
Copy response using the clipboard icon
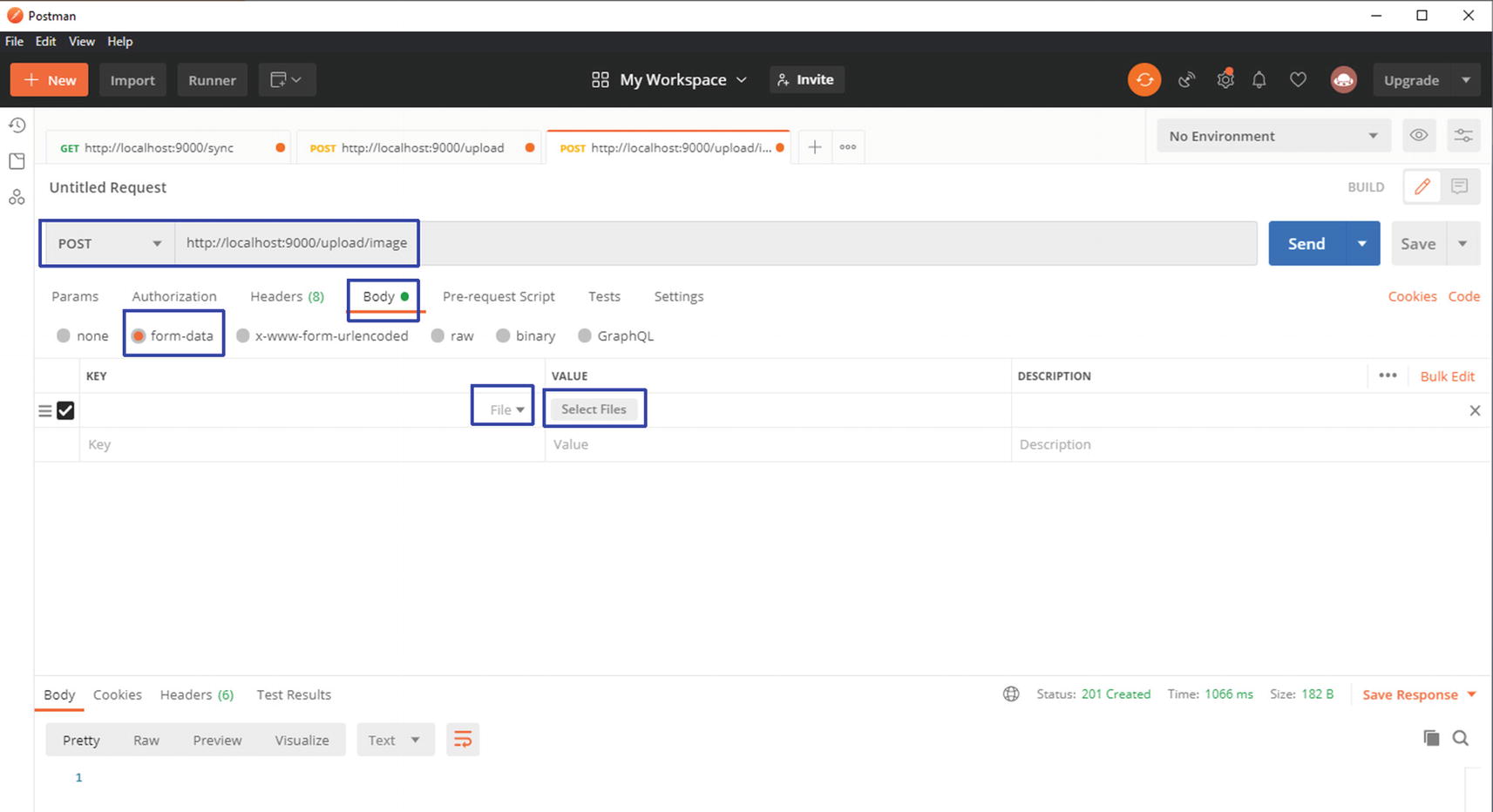[x=1431, y=738]
